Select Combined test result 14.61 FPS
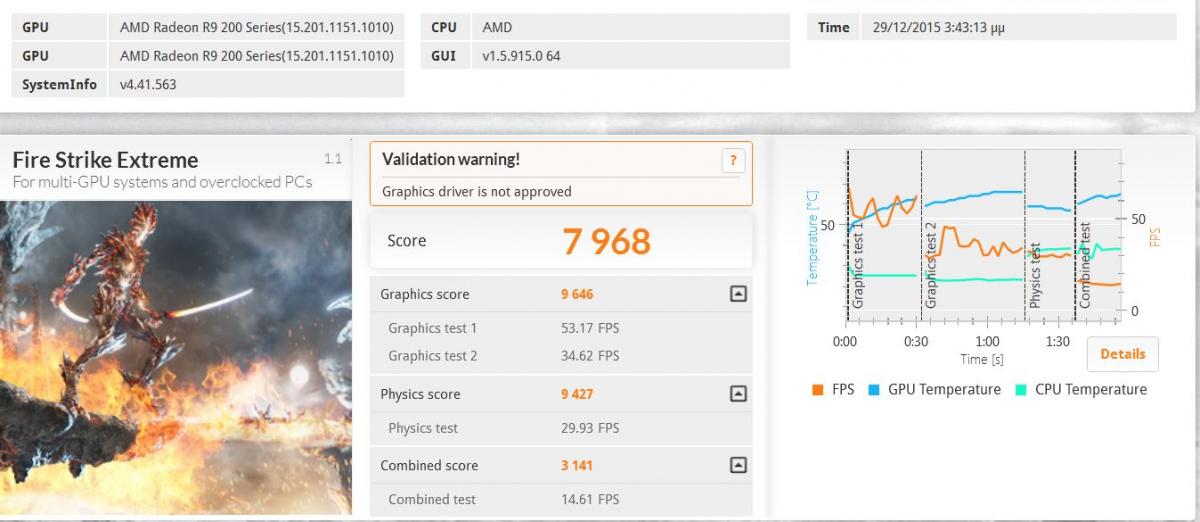1200x522 pixels. point(590,499)
